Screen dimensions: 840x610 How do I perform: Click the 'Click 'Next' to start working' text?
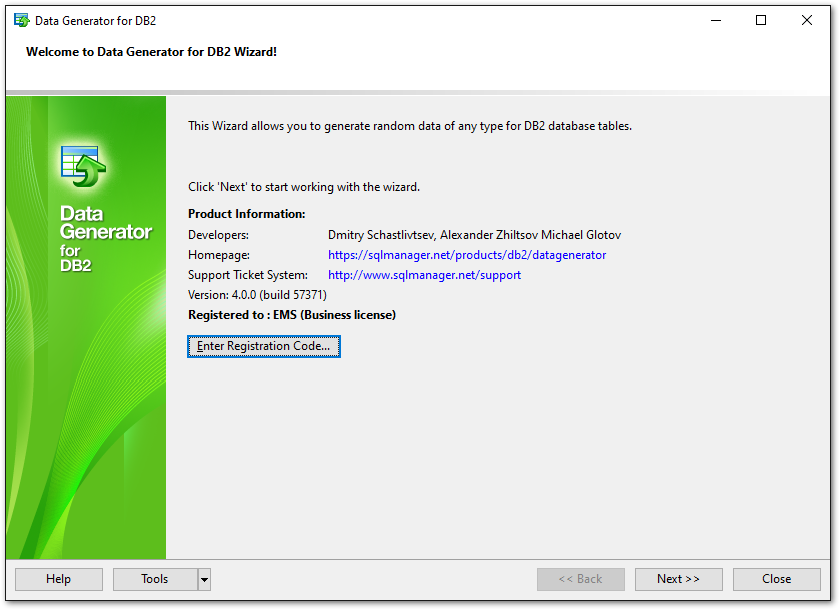point(304,187)
